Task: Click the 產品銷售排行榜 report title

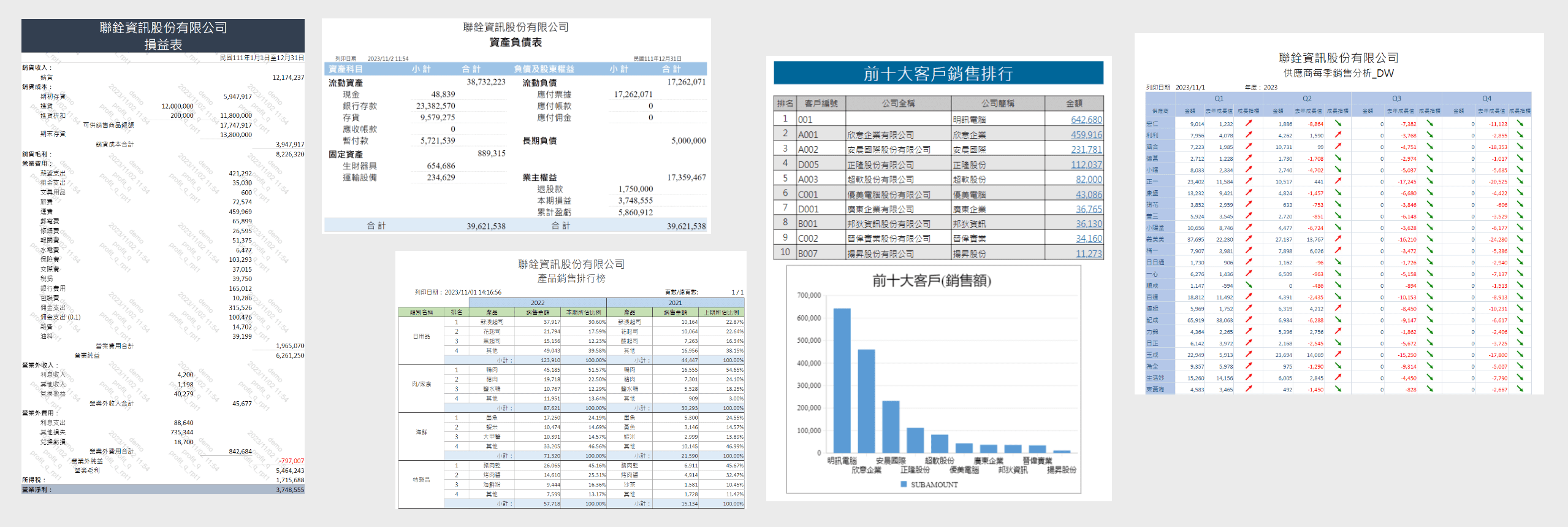Action: point(571,279)
